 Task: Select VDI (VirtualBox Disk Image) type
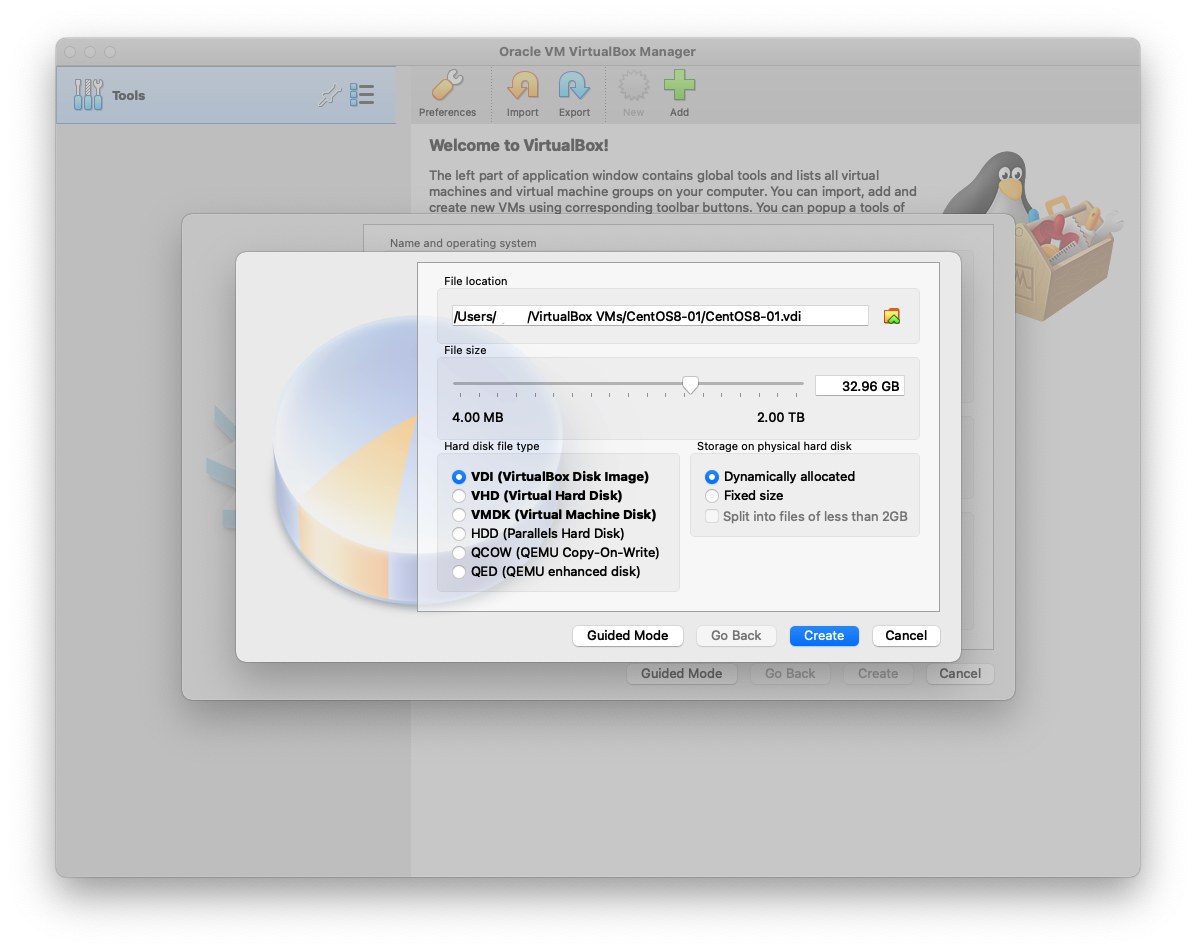(551, 477)
